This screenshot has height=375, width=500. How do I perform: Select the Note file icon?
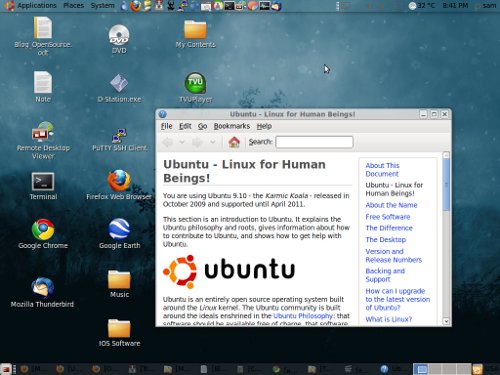tap(43, 87)
